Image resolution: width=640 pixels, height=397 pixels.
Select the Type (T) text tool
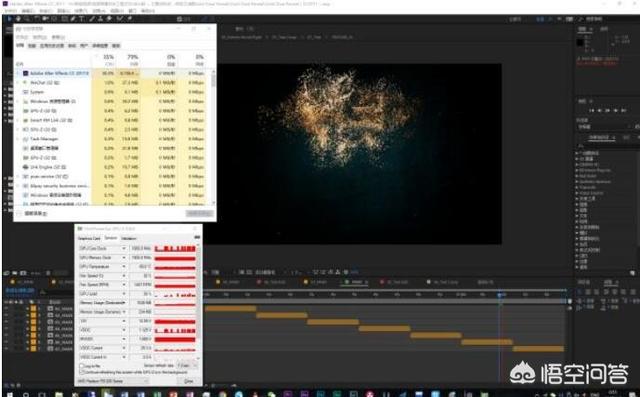82,19
